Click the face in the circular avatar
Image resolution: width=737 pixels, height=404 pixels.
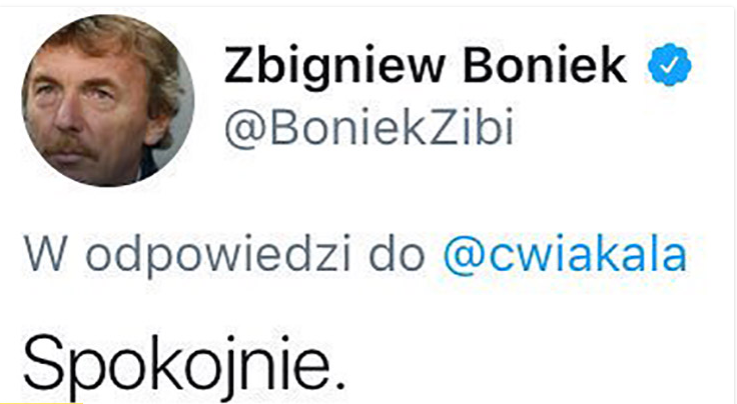(x=85, y=110)
